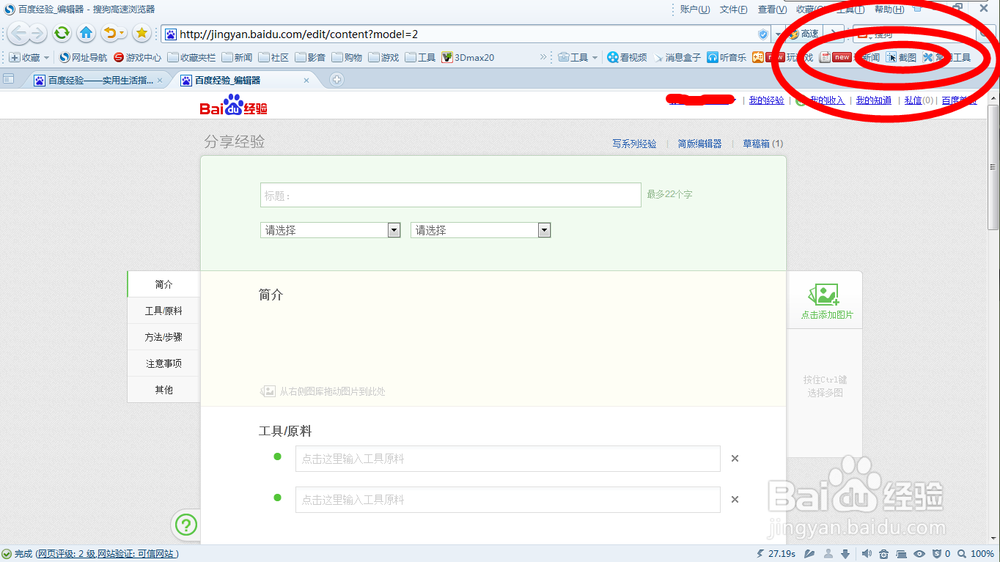Click the 27.19s speed-up lightning icon
The width and height of the screenshot is (1000, 562).
click(760, 554)
